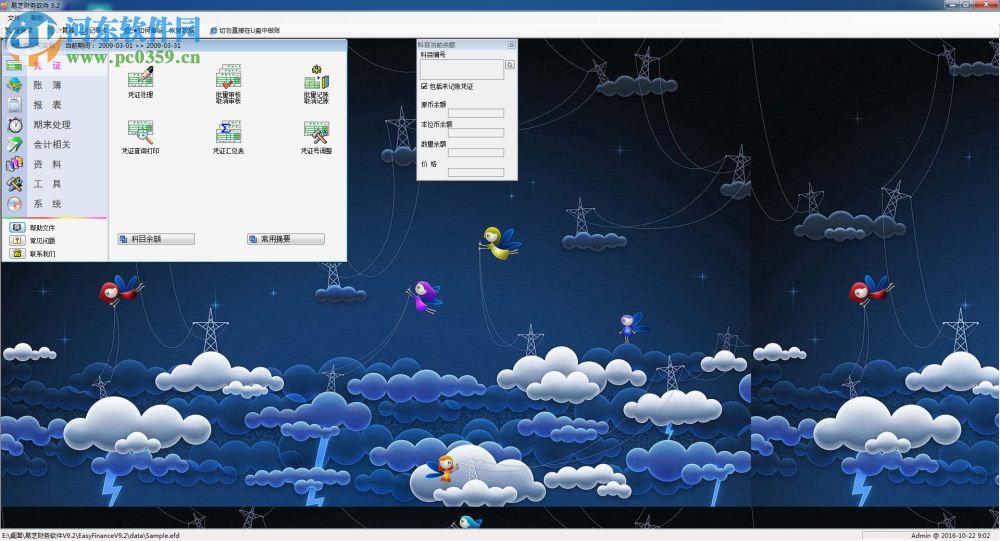Image resolution: width=1000 pixels, height=541 pixels.
Task: Click the 本位币余额 field
Action: coord(476,133)
